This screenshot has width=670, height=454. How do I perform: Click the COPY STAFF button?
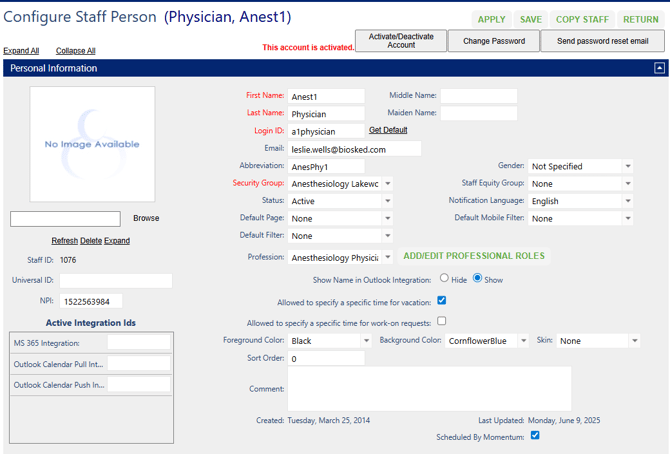coord(582,19)
